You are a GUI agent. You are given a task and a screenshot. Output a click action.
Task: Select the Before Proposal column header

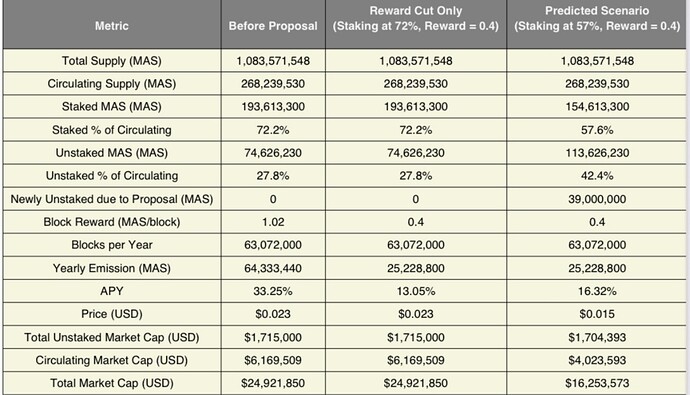click(273, 26)
